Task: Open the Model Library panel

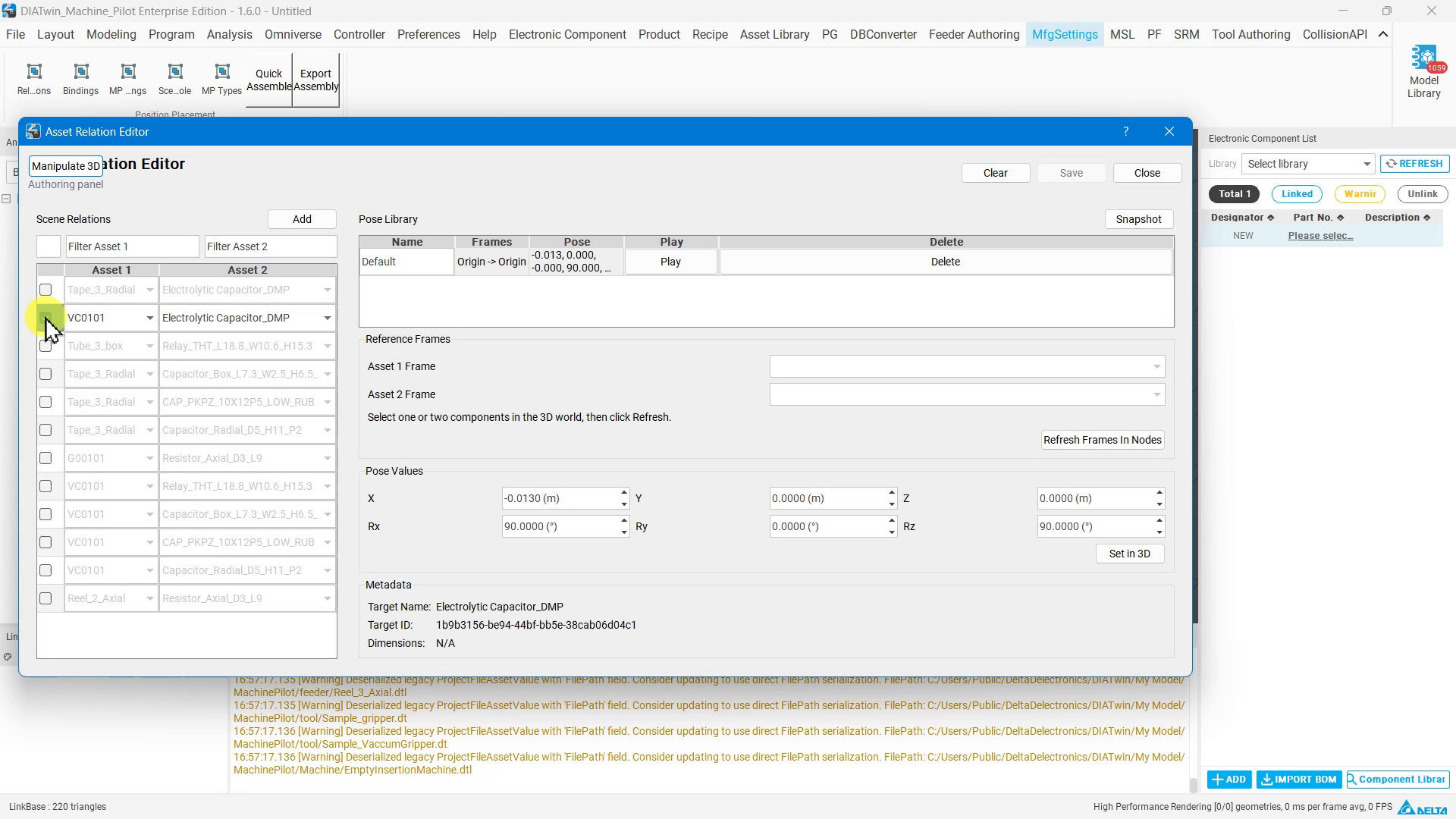Action: pos(1423,73)
